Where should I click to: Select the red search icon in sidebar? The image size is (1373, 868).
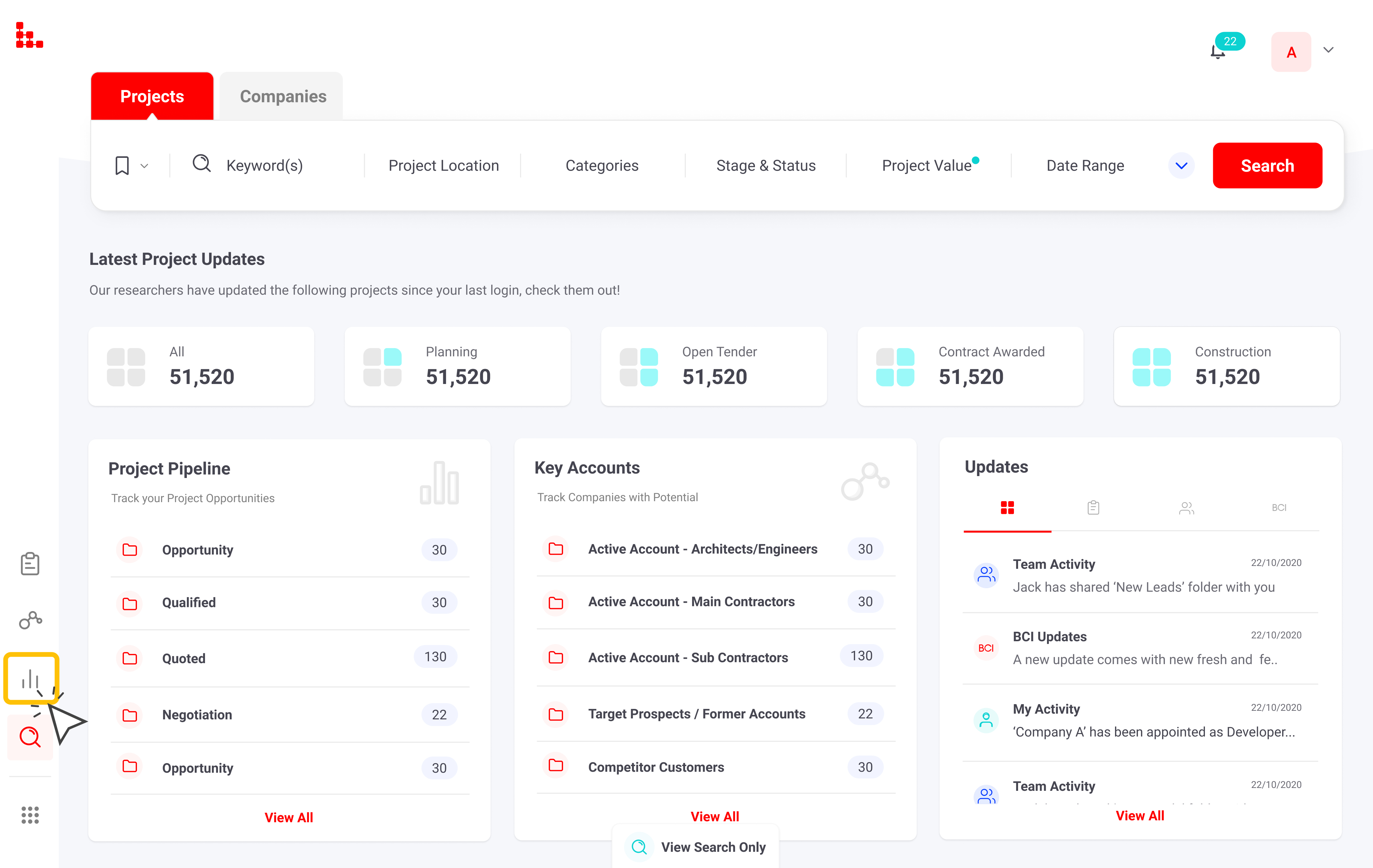pyautogui.click(x=30, y=737)
